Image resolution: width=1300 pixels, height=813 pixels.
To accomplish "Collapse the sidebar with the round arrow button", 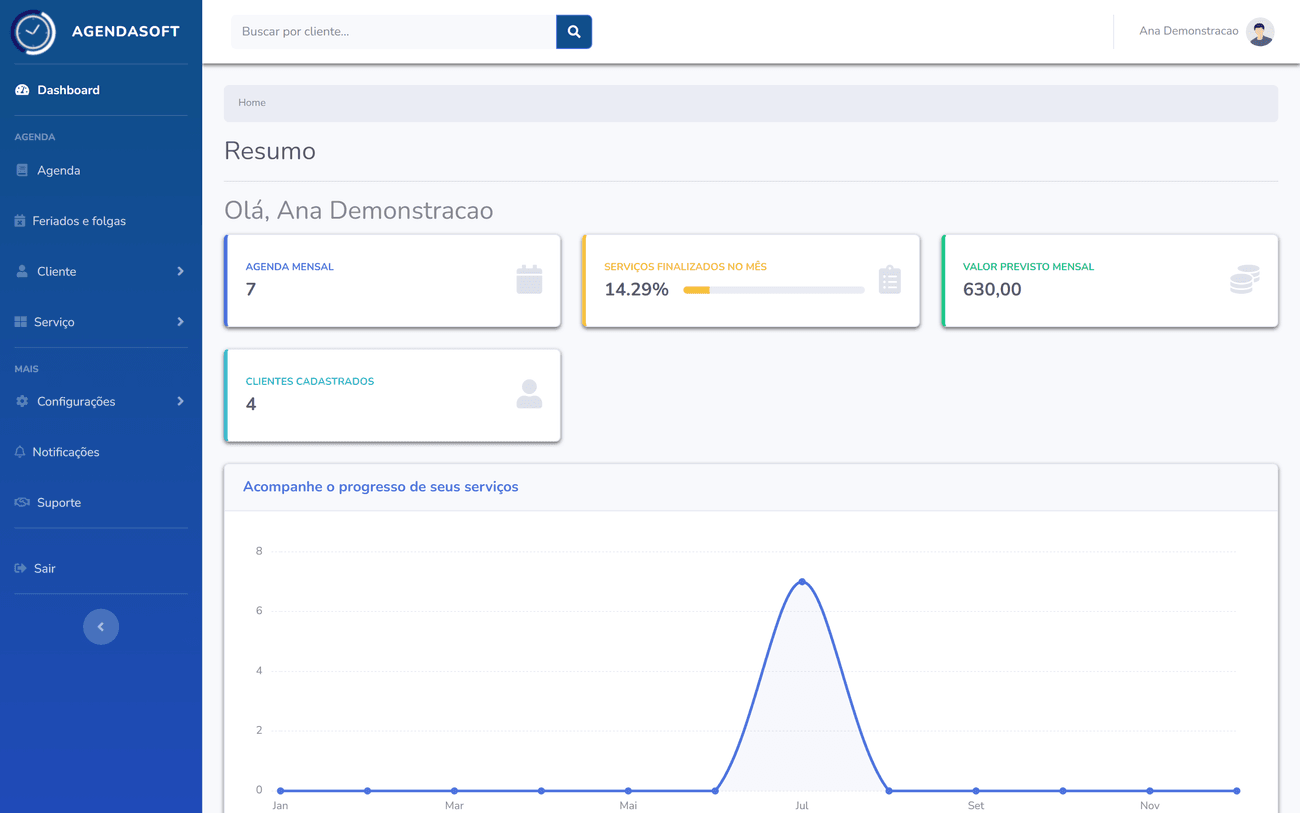I will click(101, 627).
